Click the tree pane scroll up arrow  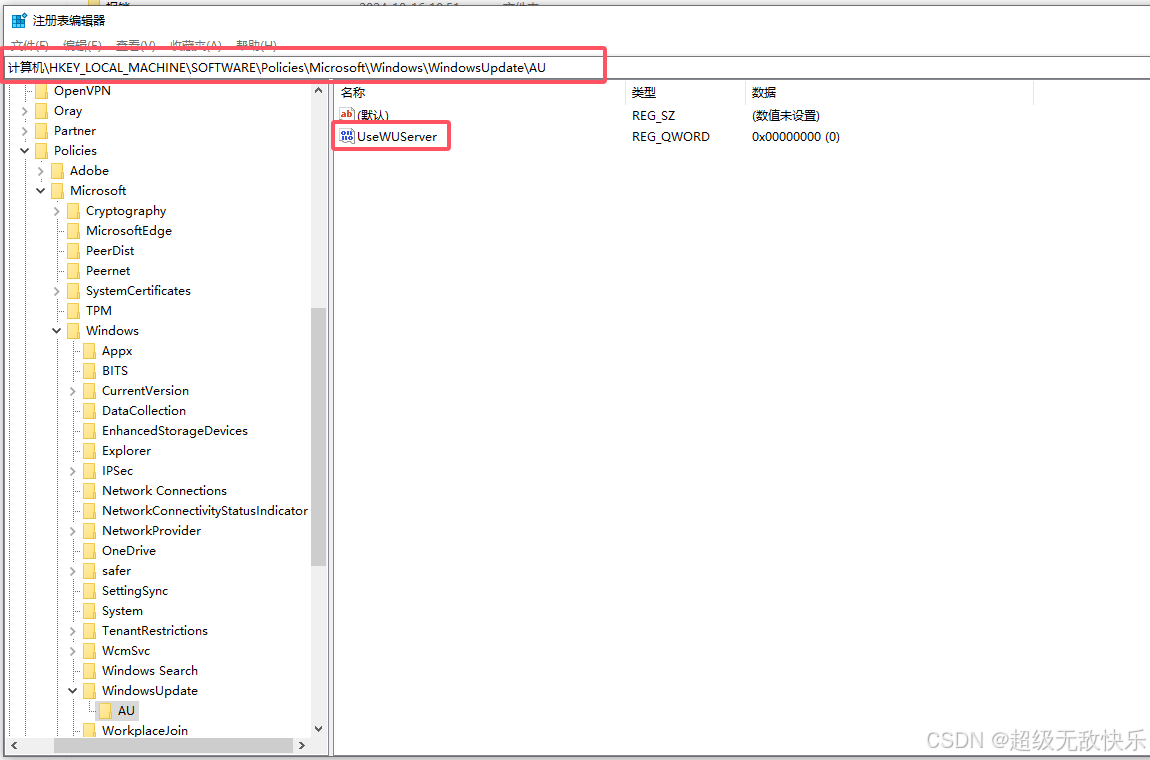point(318,90)
